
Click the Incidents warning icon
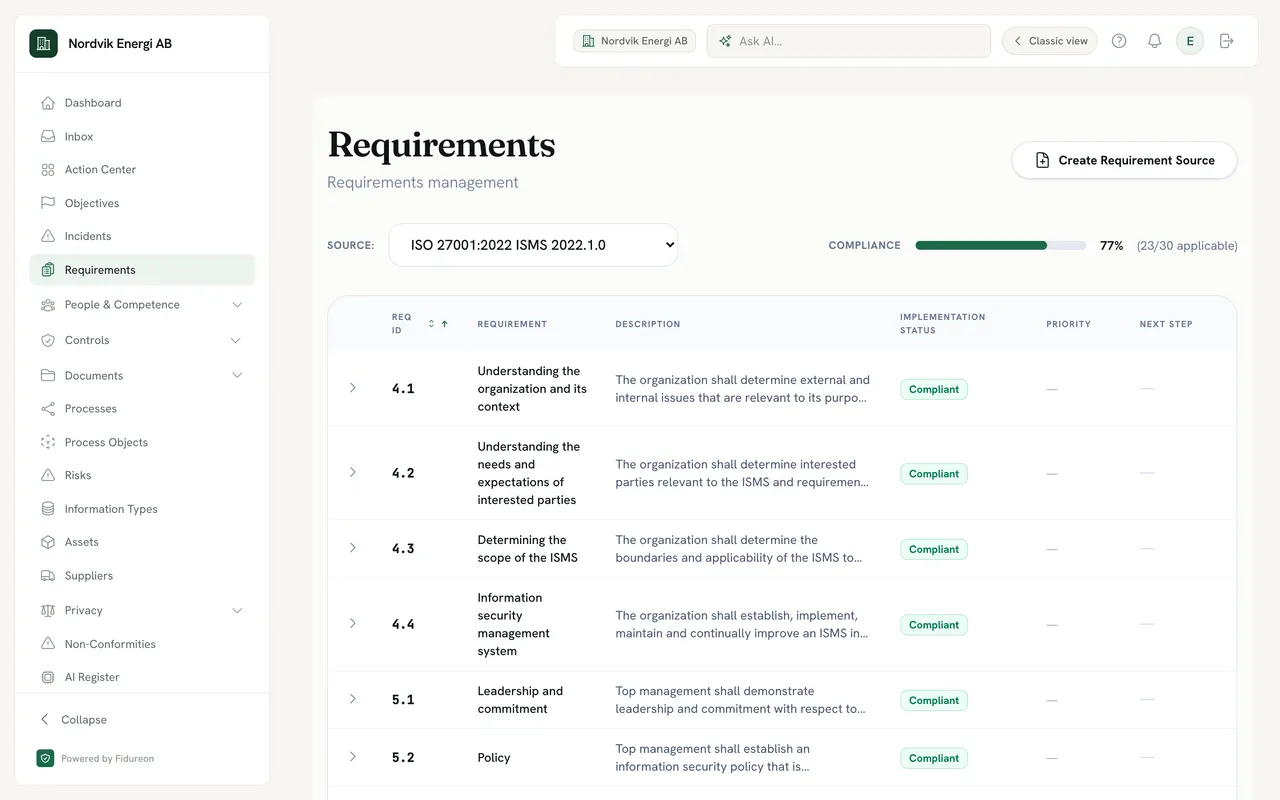coord(47,236)
